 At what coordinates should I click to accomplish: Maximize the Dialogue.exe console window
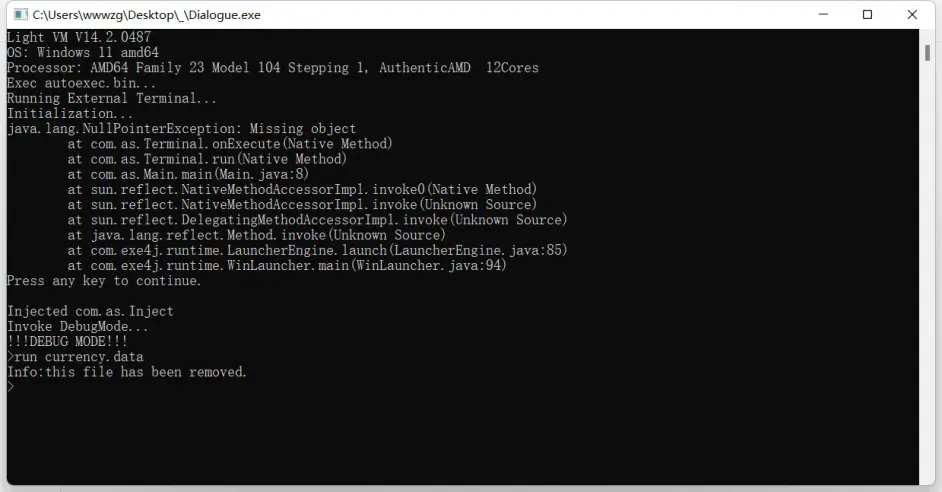867,15
